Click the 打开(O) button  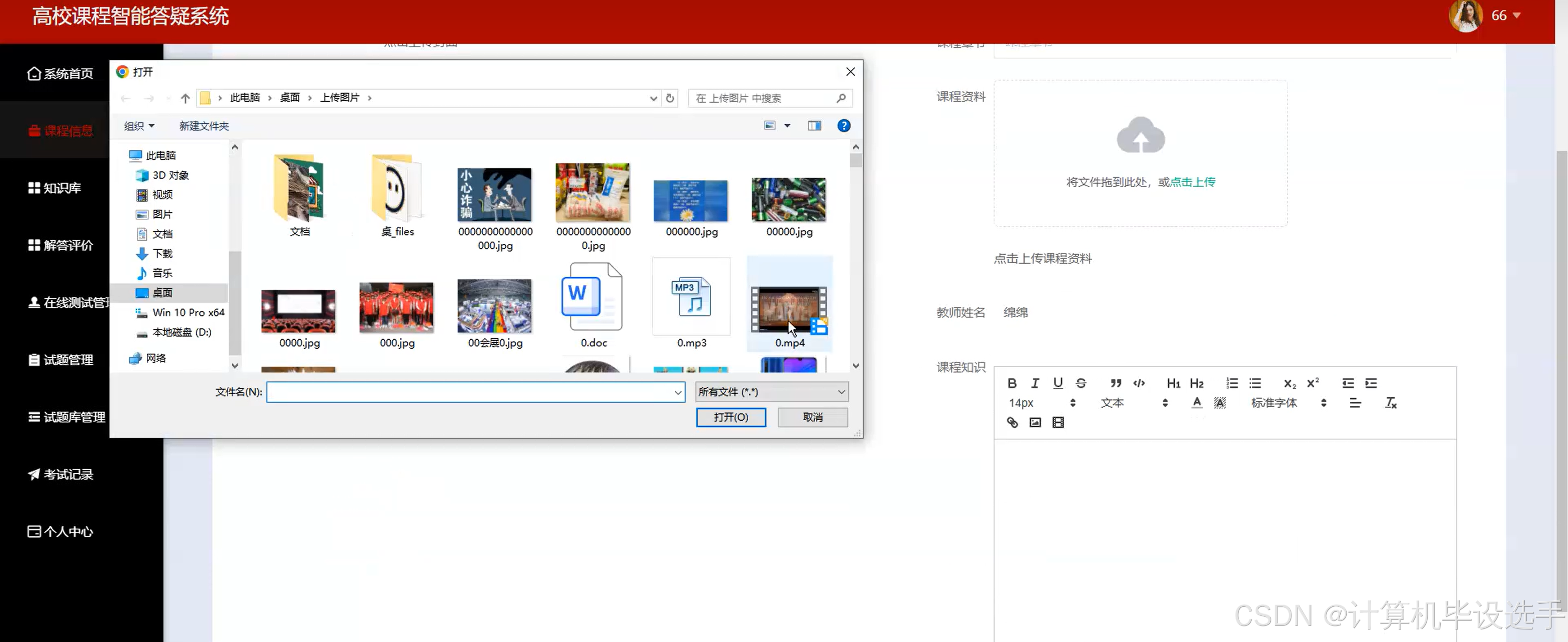[730, 417]
